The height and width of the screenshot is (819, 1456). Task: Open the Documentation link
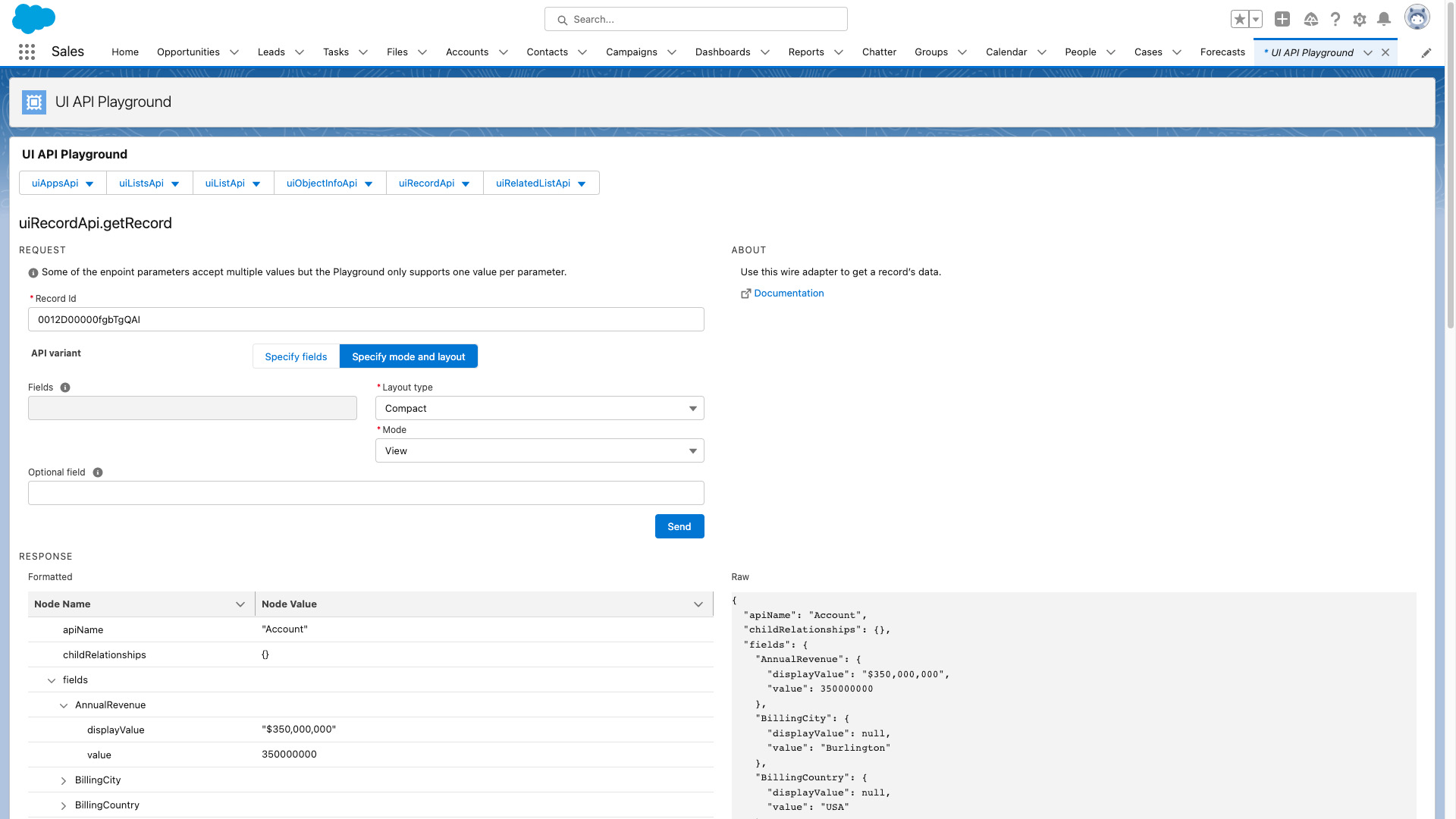(x=789, y=293)
